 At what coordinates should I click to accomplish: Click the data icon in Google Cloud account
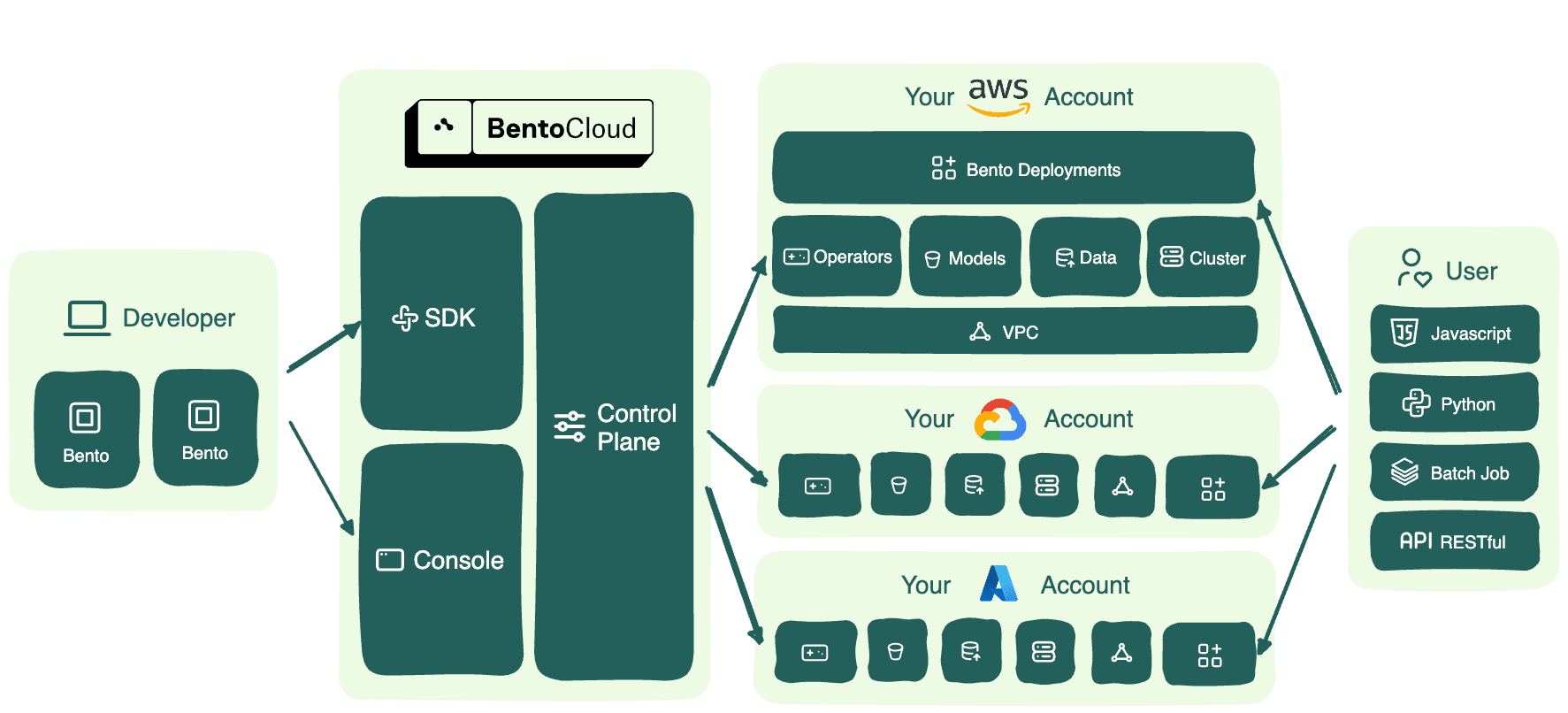[x=974, y=485]
